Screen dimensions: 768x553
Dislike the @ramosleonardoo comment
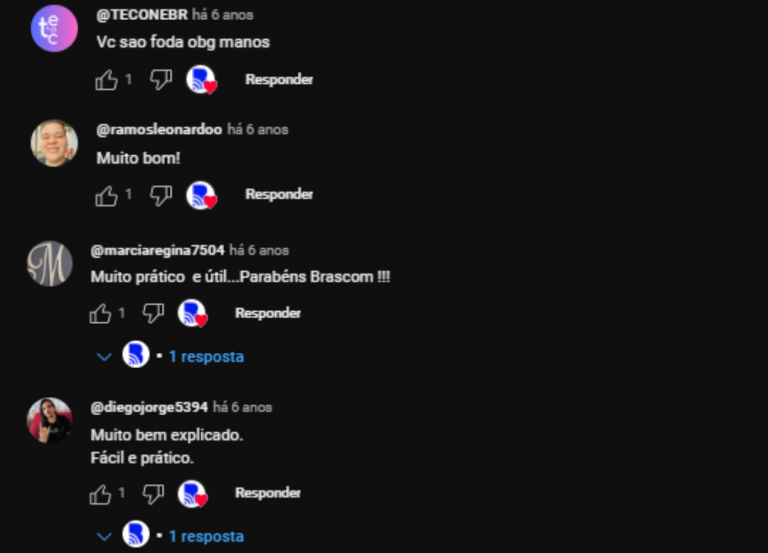[161, 195]
